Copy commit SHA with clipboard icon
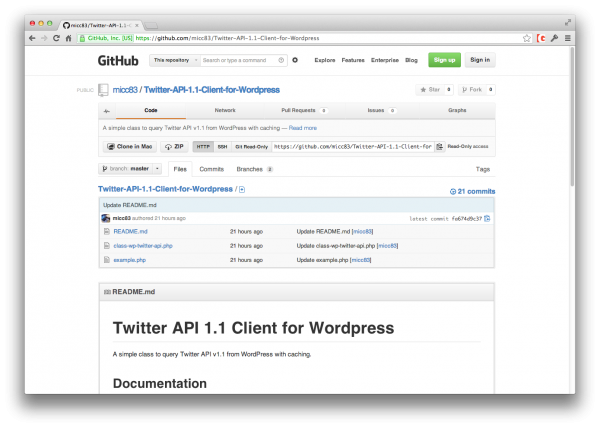The image size is (600, 428). point(487,218)
